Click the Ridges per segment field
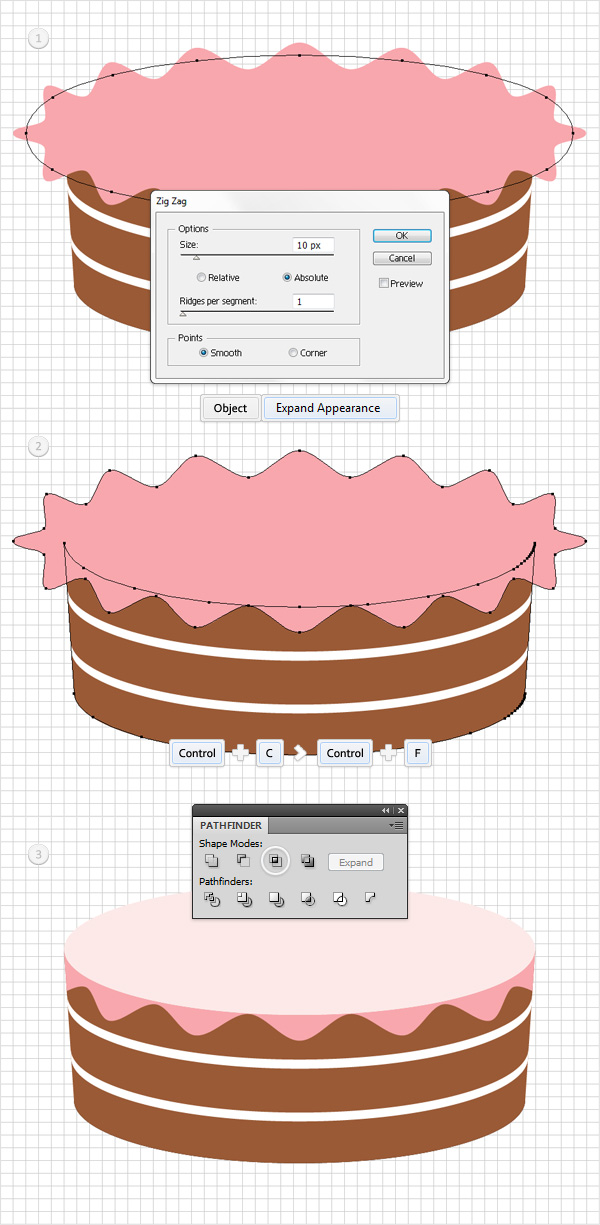 [313, 301]
